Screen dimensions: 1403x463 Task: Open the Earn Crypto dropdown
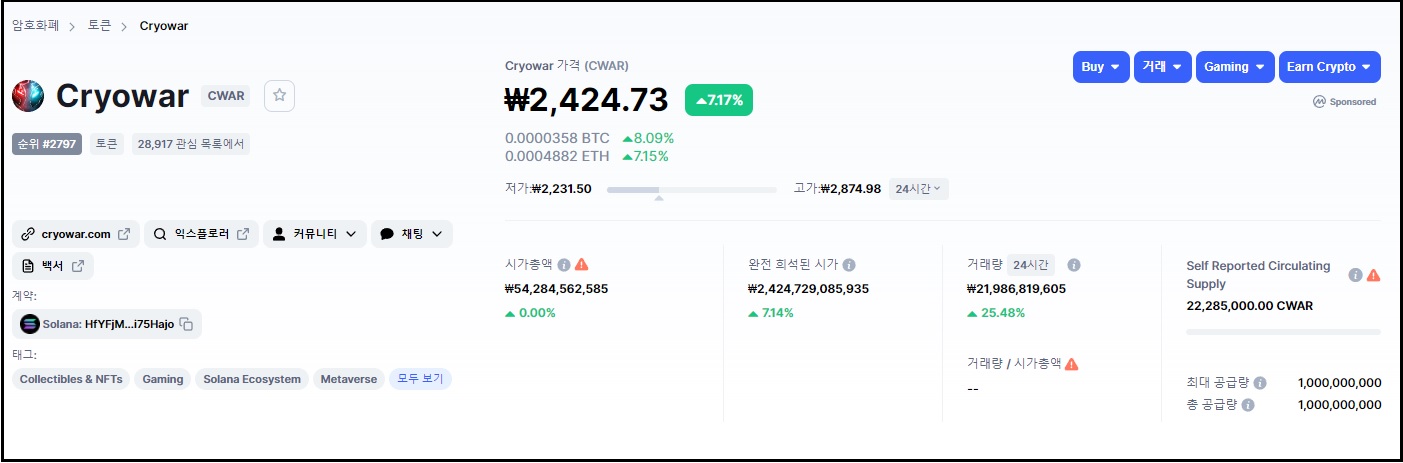1329,67
